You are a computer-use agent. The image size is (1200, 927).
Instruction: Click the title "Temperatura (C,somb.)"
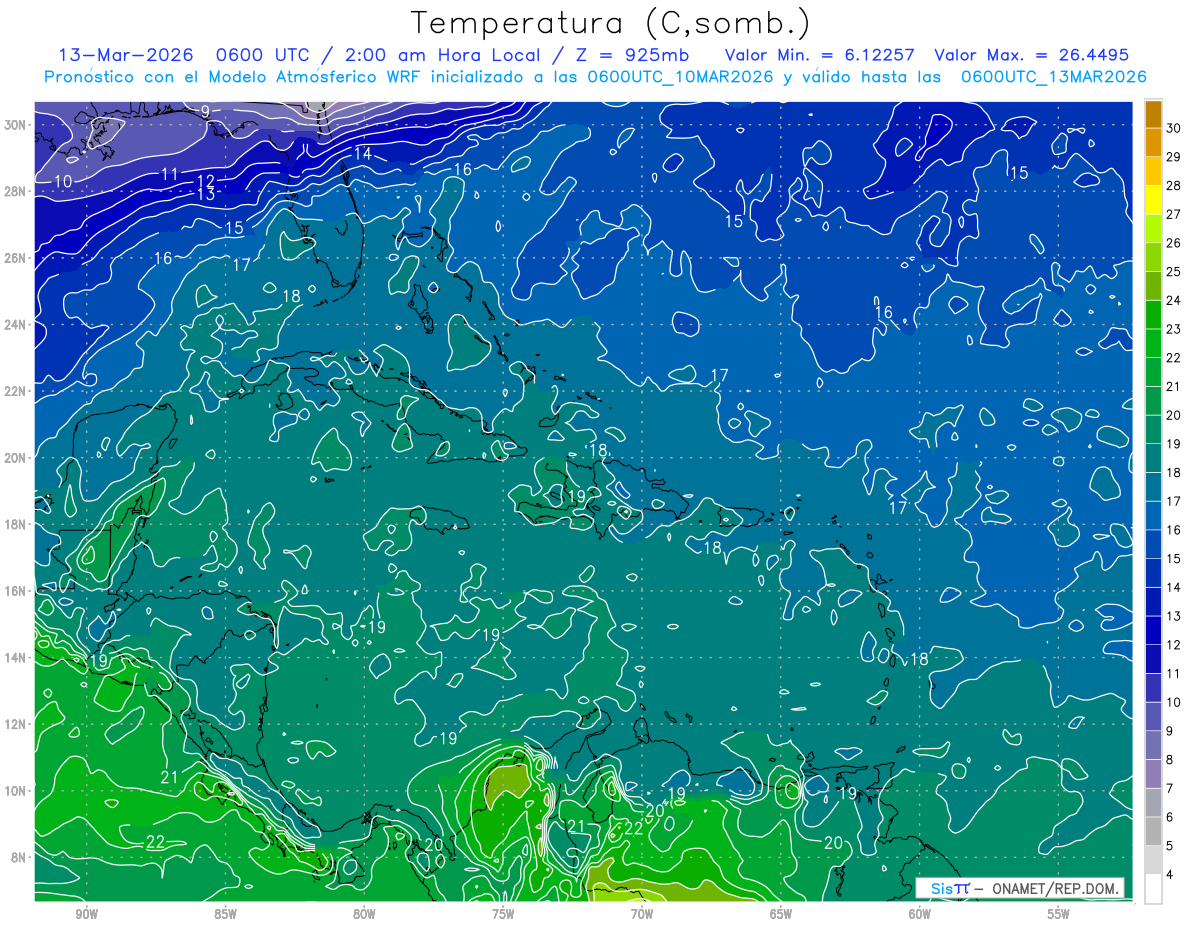(611, 23)
